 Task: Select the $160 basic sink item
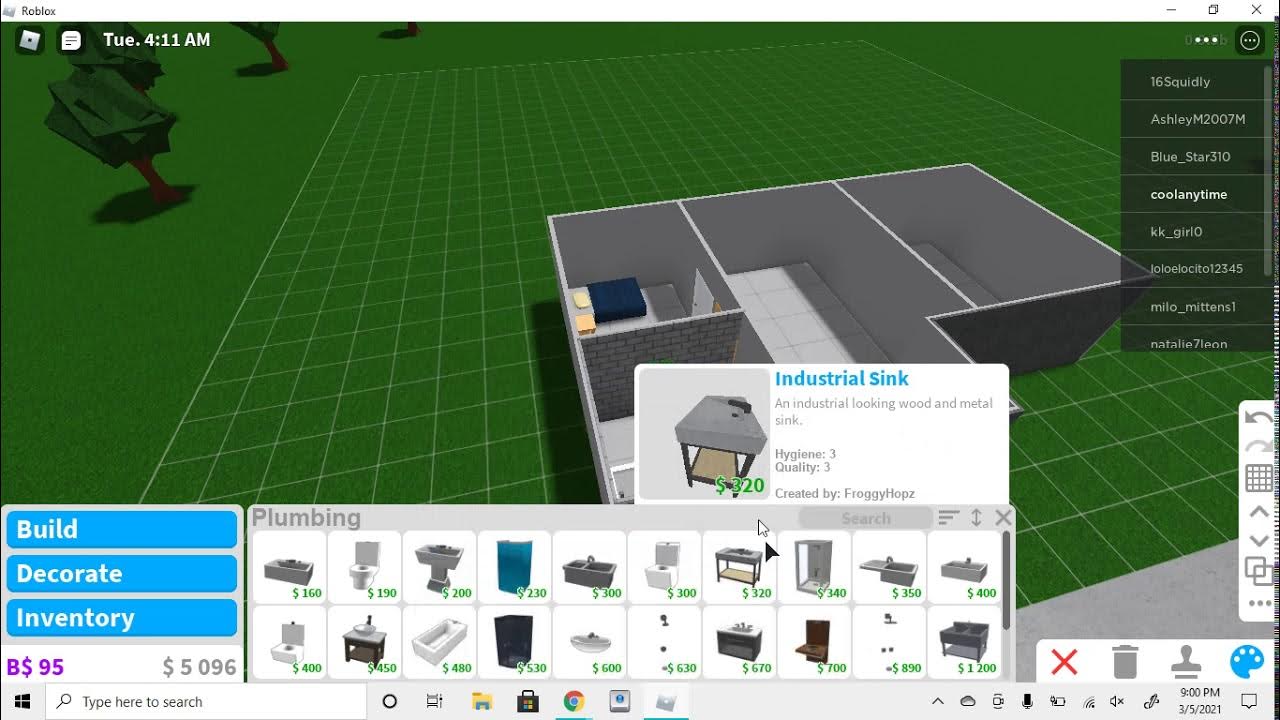[289, 567]
